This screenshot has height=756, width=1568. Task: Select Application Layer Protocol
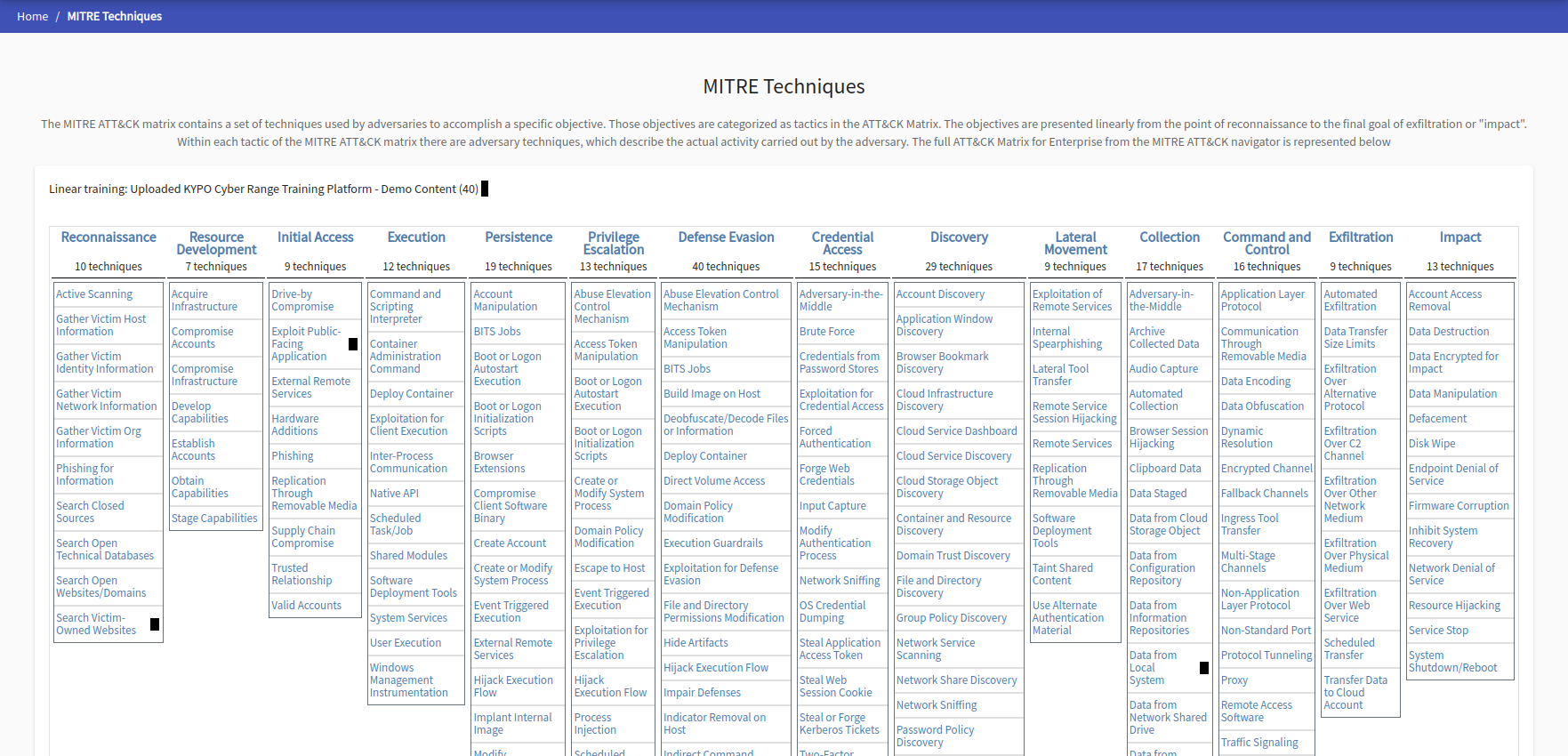1263,301
